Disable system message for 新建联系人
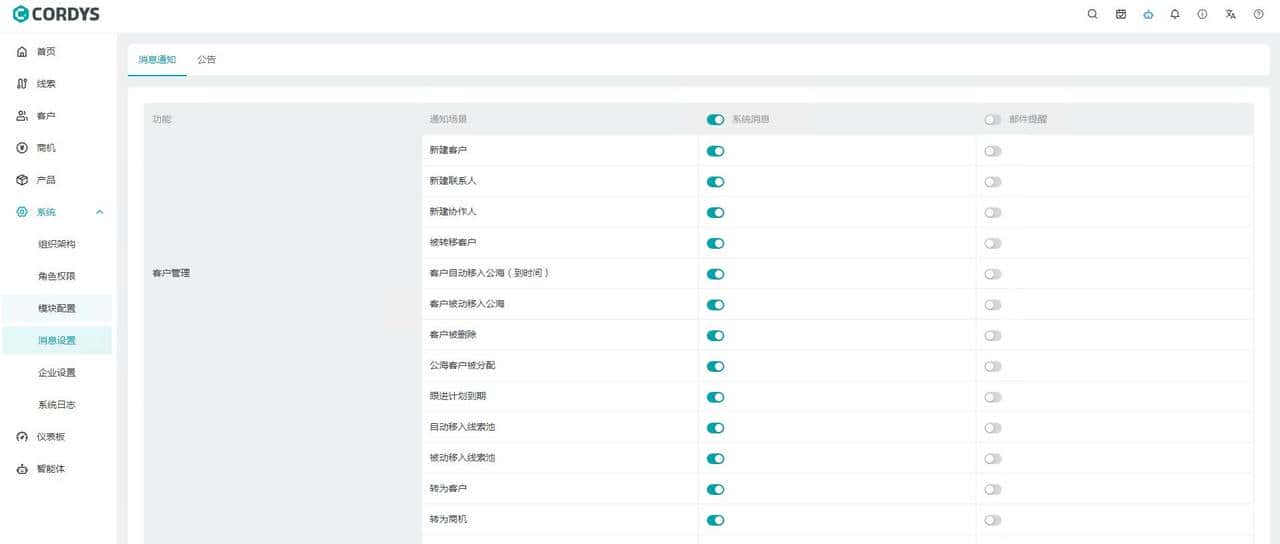Image resolution: width=1280 pixels, height=544 pixels. click(x=715, y=182)
